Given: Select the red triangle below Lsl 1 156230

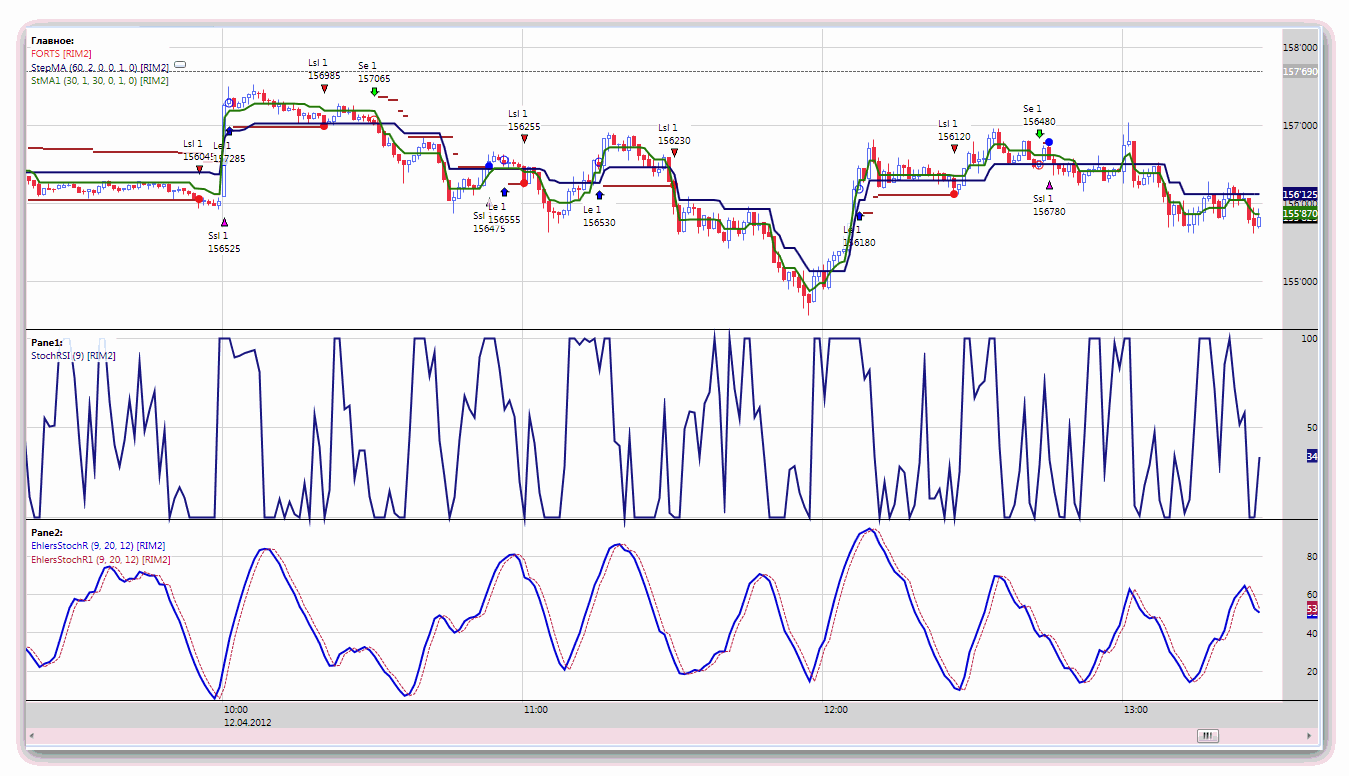Looking at the screenshot, I should coord(674,152).
